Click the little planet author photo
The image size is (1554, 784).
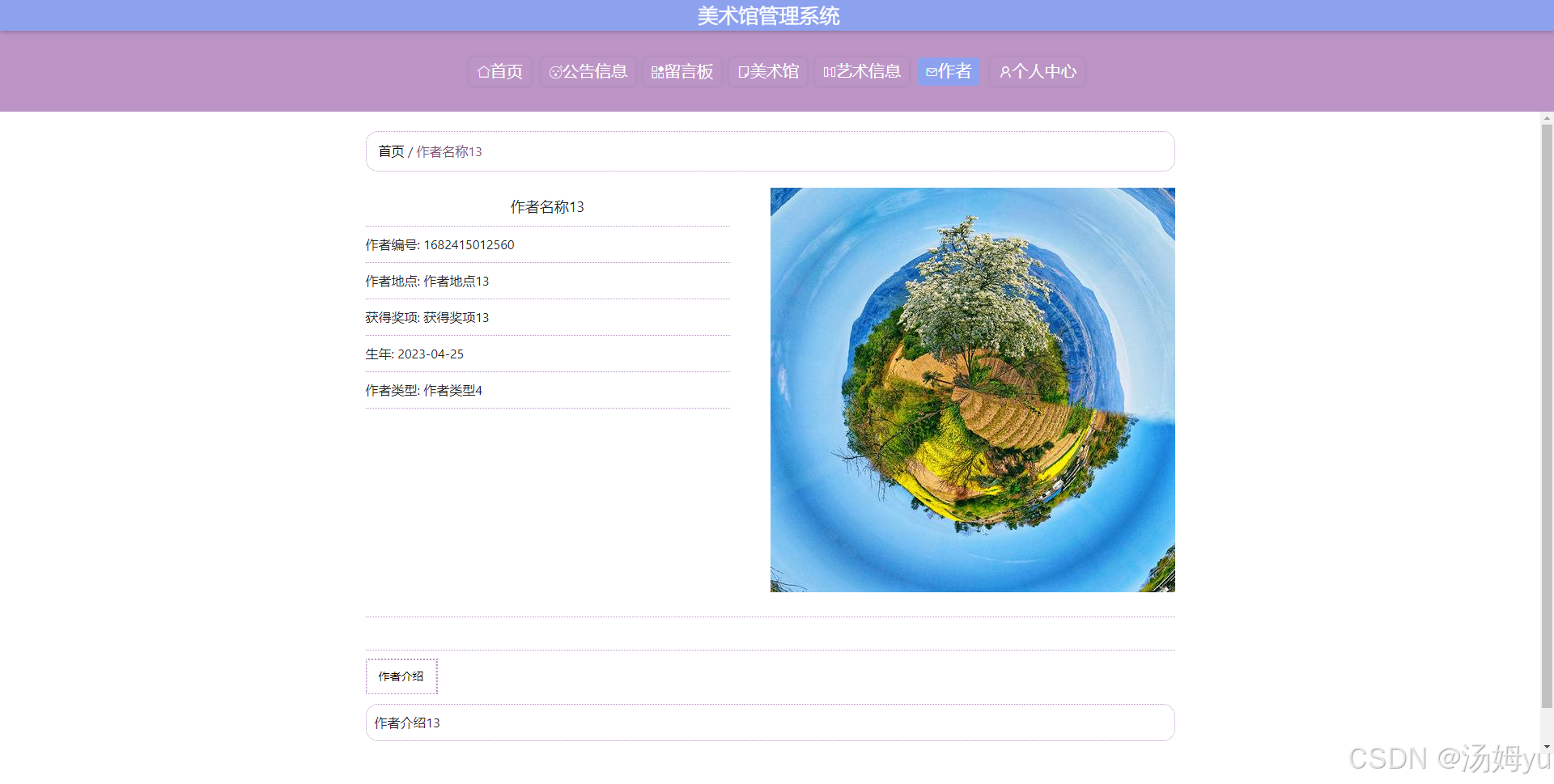[x=973, y=390]
